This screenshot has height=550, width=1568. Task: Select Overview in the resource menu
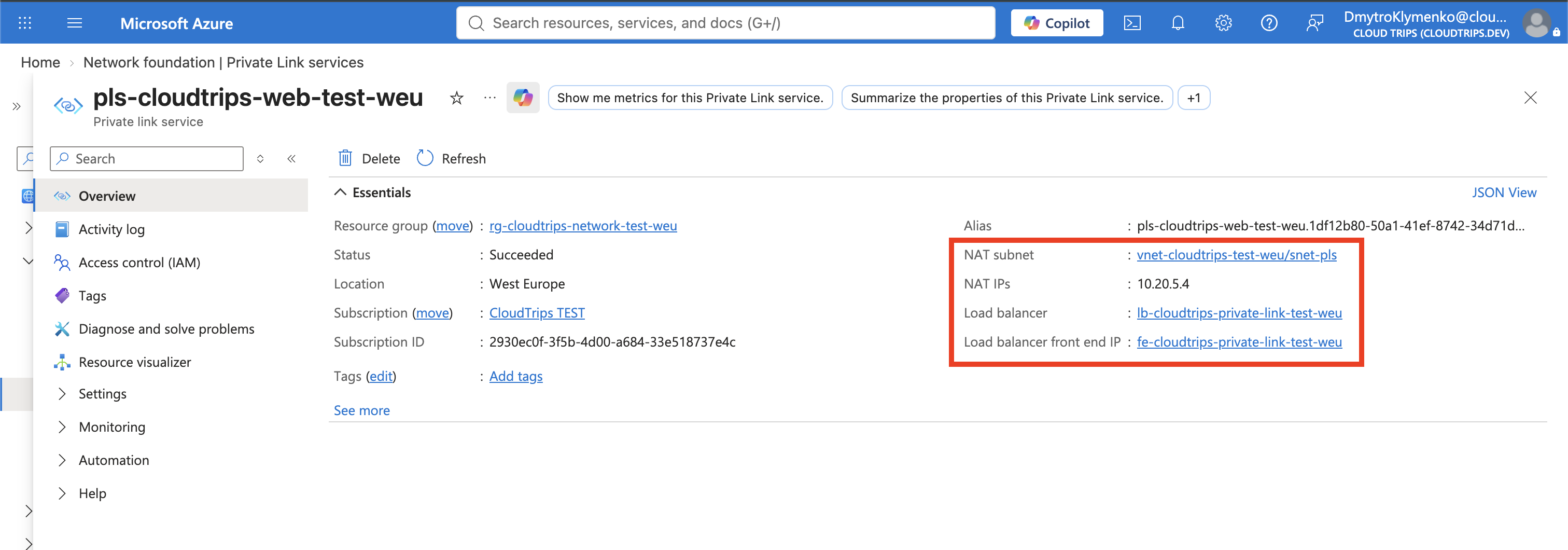(171, 196)
